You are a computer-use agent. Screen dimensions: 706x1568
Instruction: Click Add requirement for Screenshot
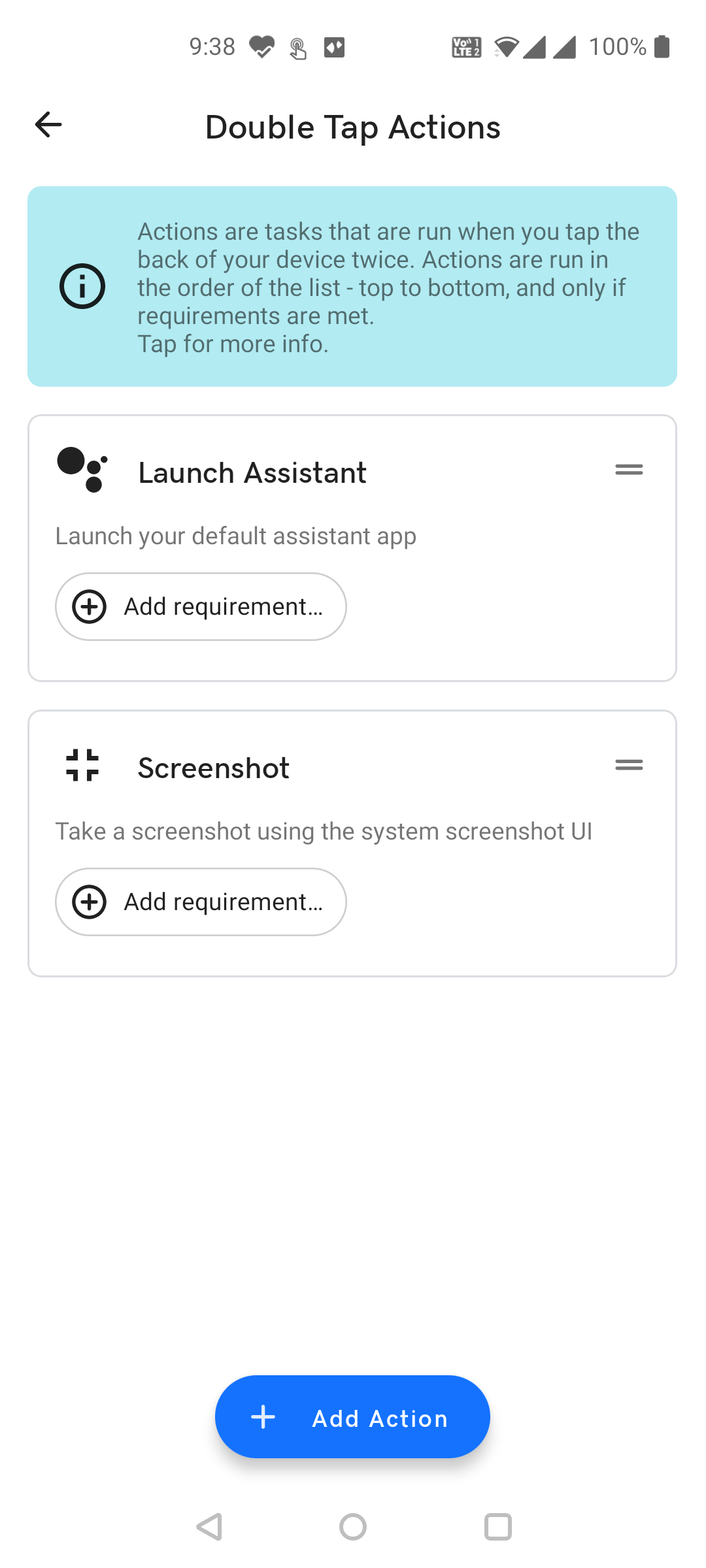[201, 902]
